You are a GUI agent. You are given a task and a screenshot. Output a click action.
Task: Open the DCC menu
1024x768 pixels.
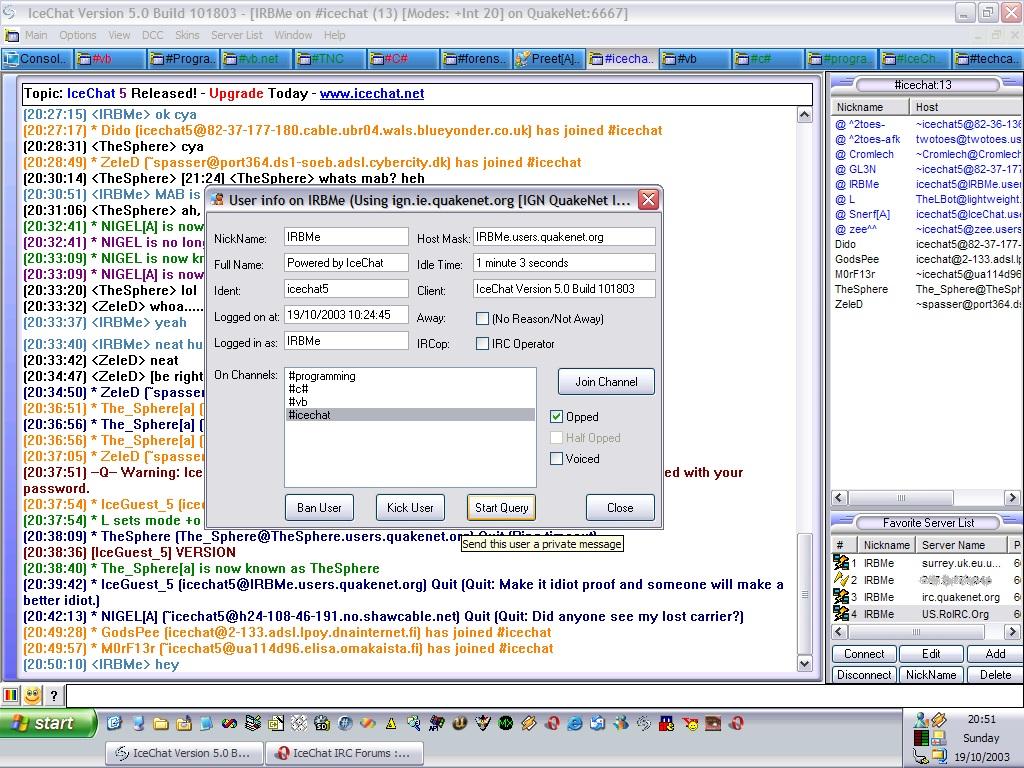[x=153, y=35]
